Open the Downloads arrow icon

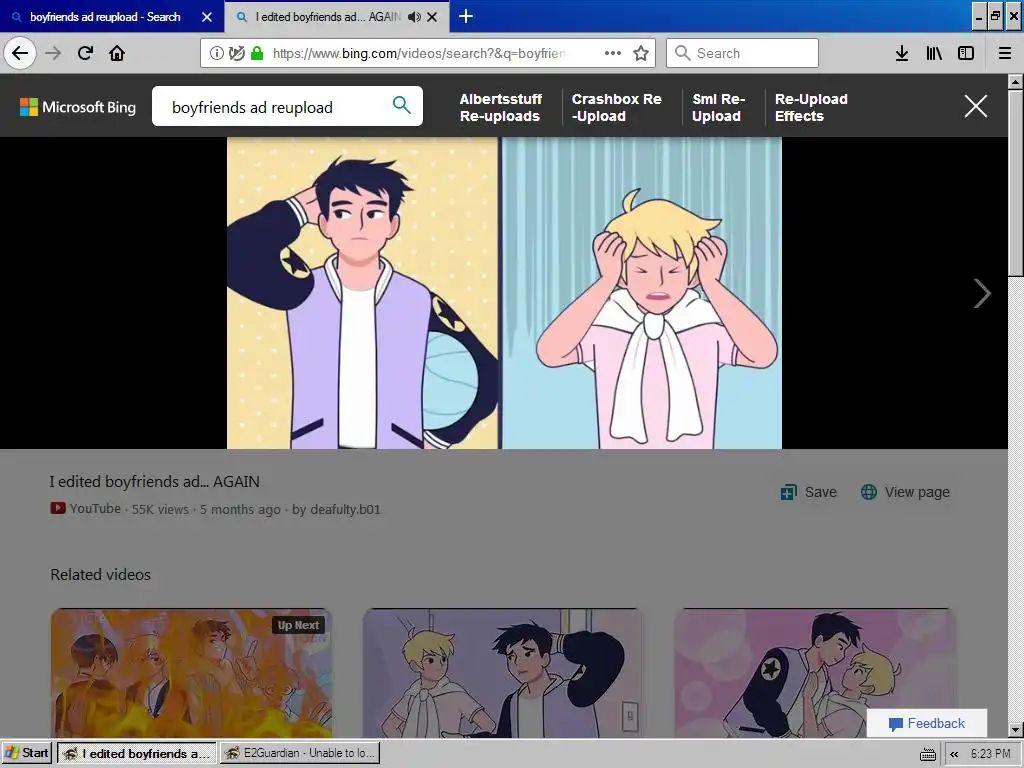(902, 53)
